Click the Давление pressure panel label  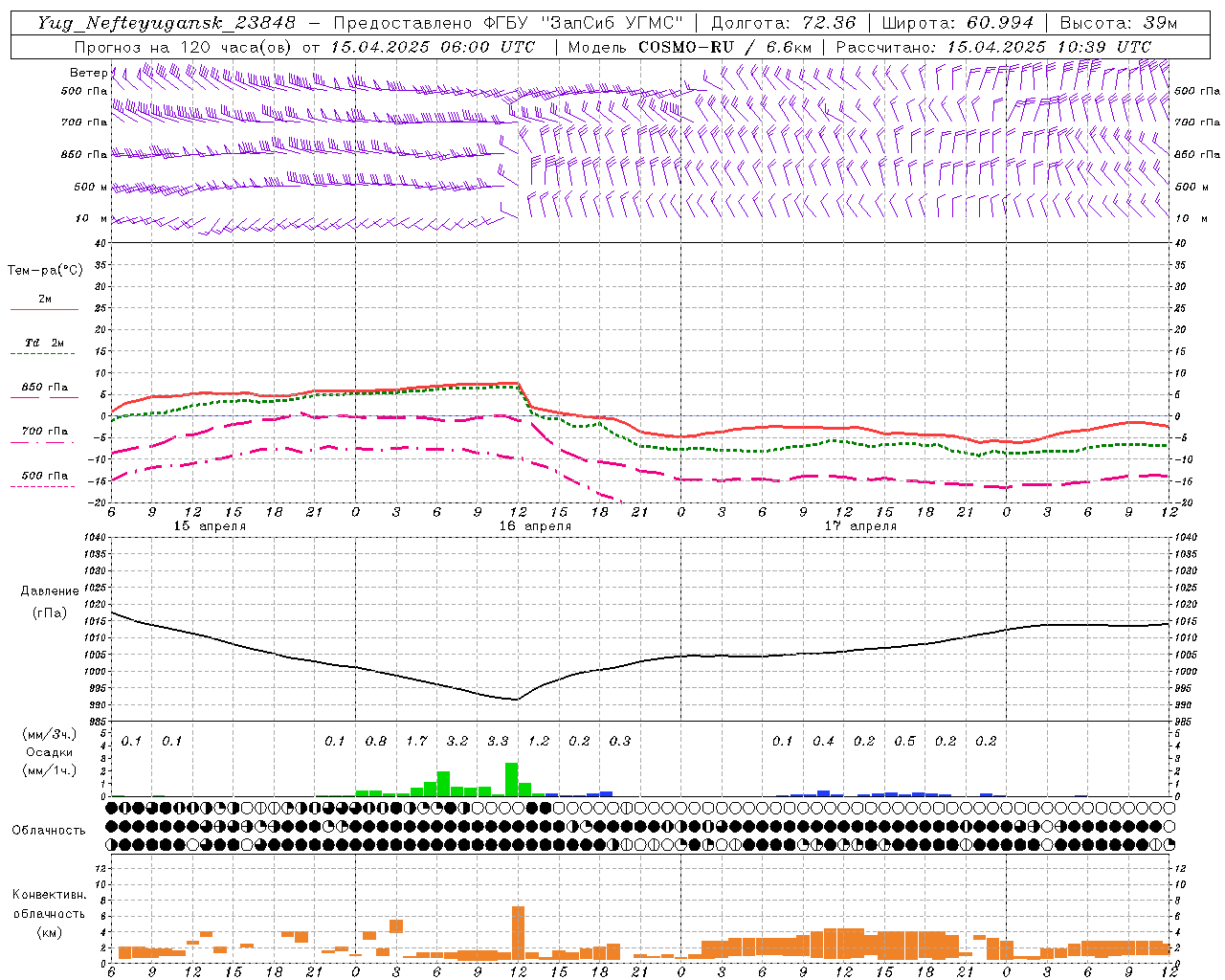(50, 591)
